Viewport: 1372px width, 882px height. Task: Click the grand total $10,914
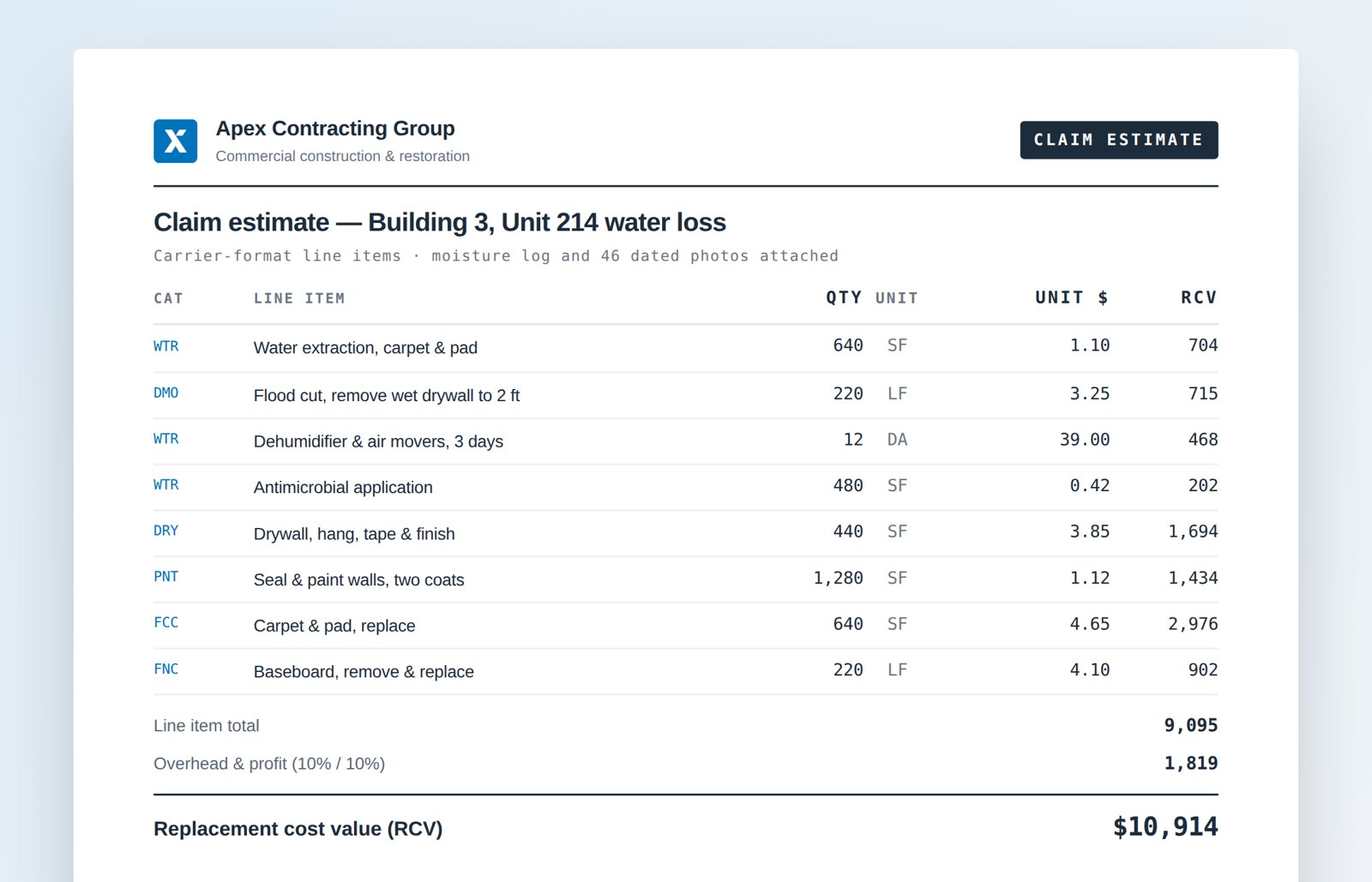point(1165,826)
